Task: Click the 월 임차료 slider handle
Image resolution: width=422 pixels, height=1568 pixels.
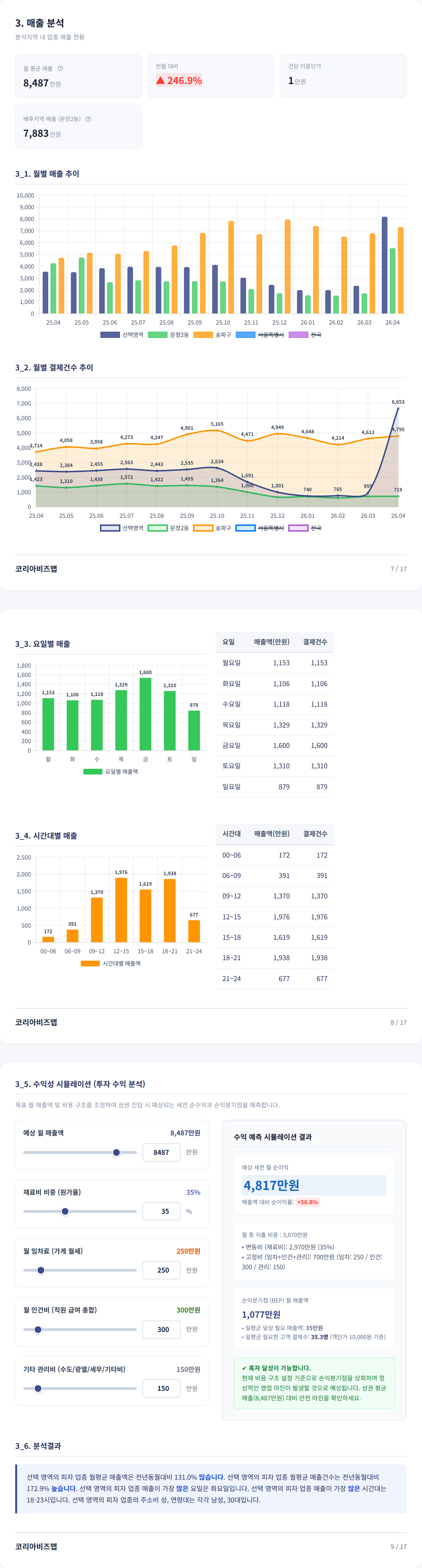Action: pos(41,1270)
